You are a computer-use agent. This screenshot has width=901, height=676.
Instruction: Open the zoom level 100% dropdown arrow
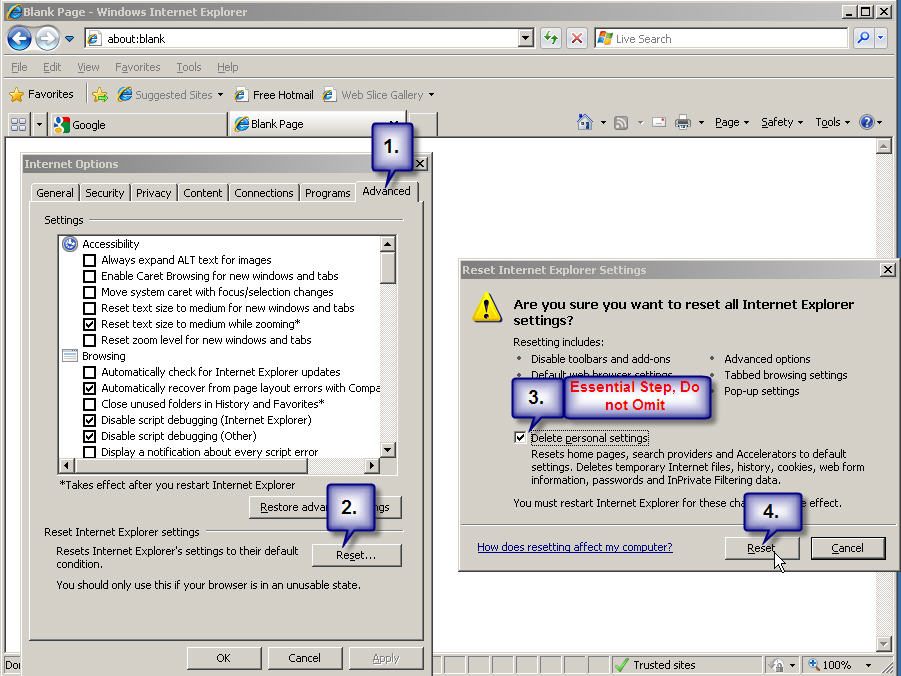[868, 665]
